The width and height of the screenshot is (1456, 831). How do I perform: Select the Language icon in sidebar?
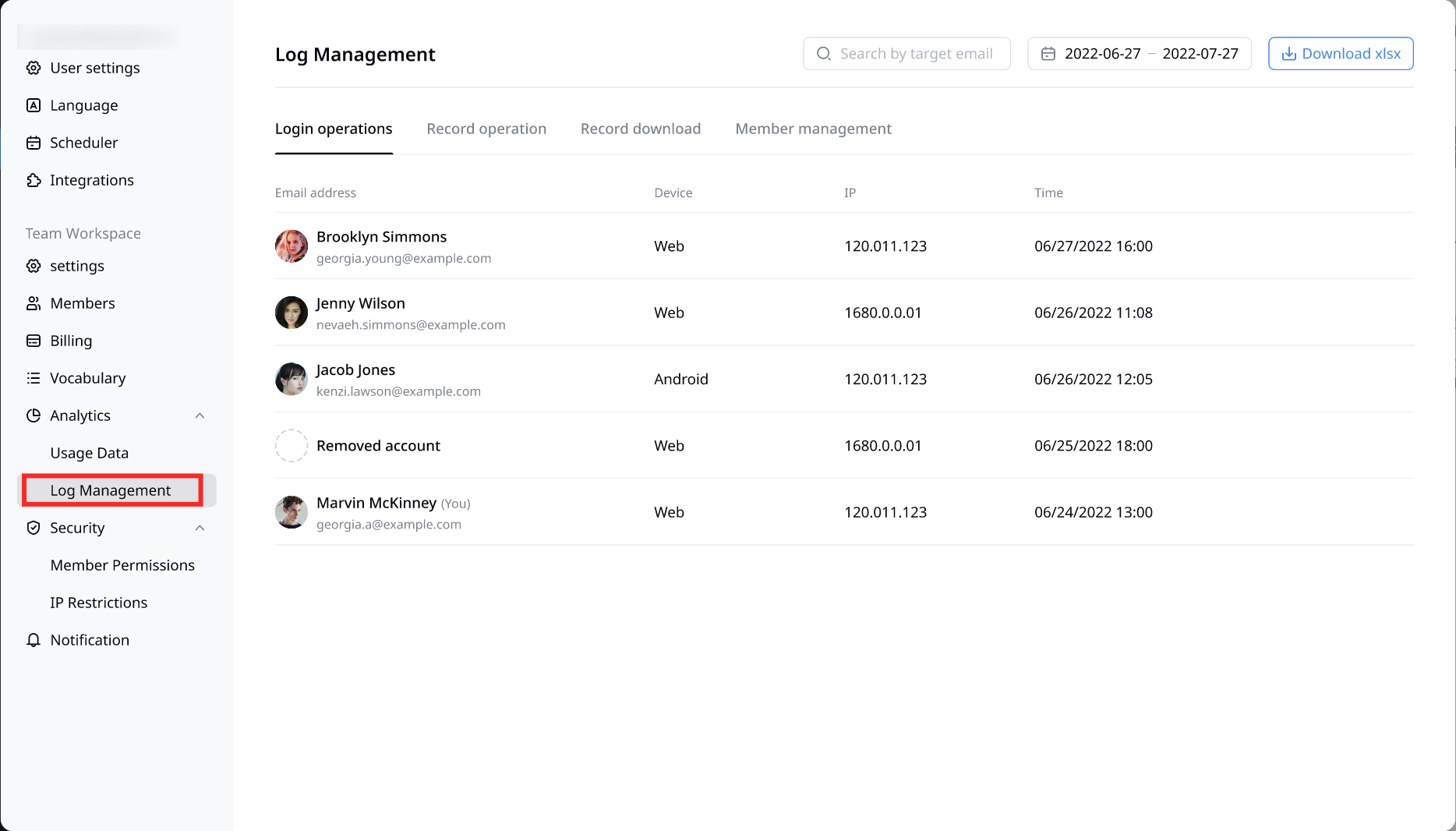click(34, 105)
